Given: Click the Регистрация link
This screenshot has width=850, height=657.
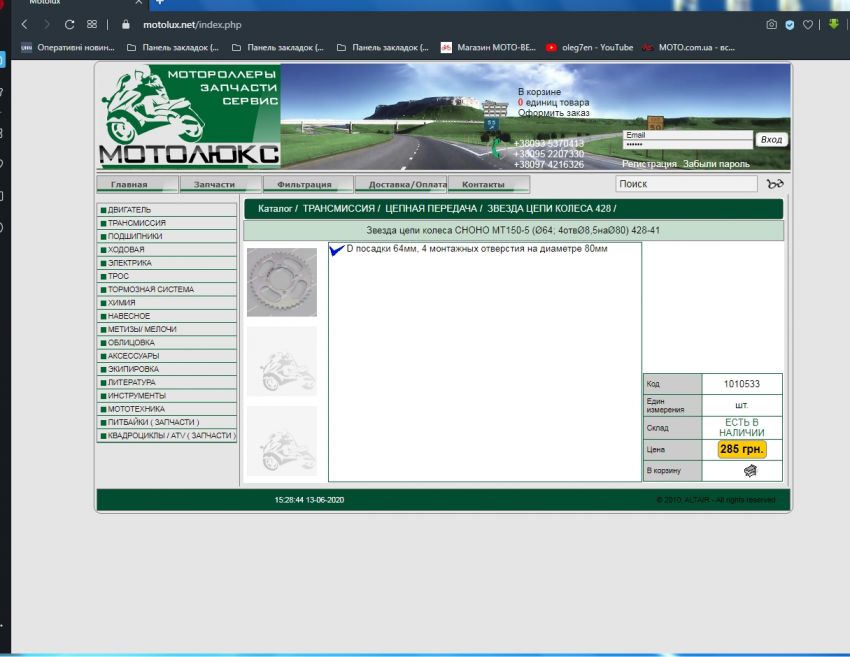Looking at the screenshot, I should (x=649, y=164).
